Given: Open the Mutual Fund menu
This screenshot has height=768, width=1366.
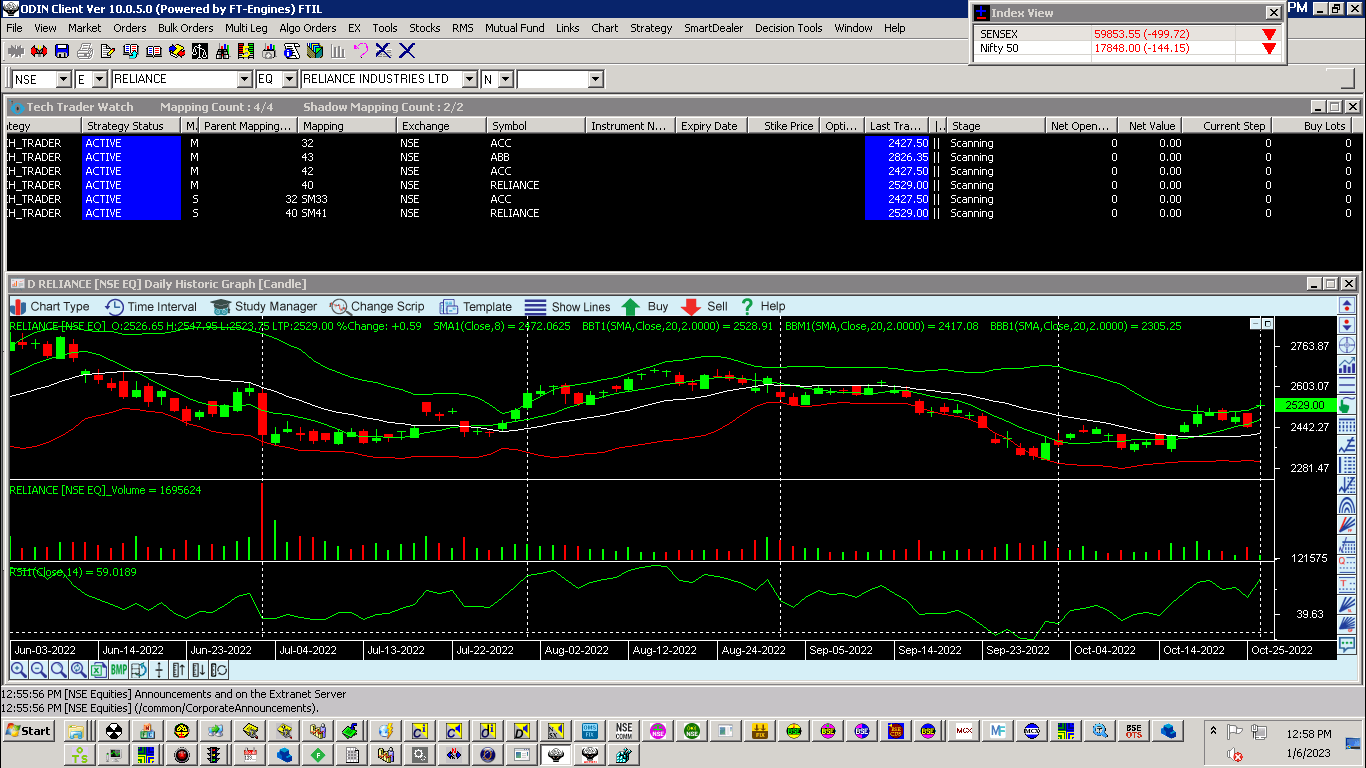Looking at the screenshot, I should point(515,28).
